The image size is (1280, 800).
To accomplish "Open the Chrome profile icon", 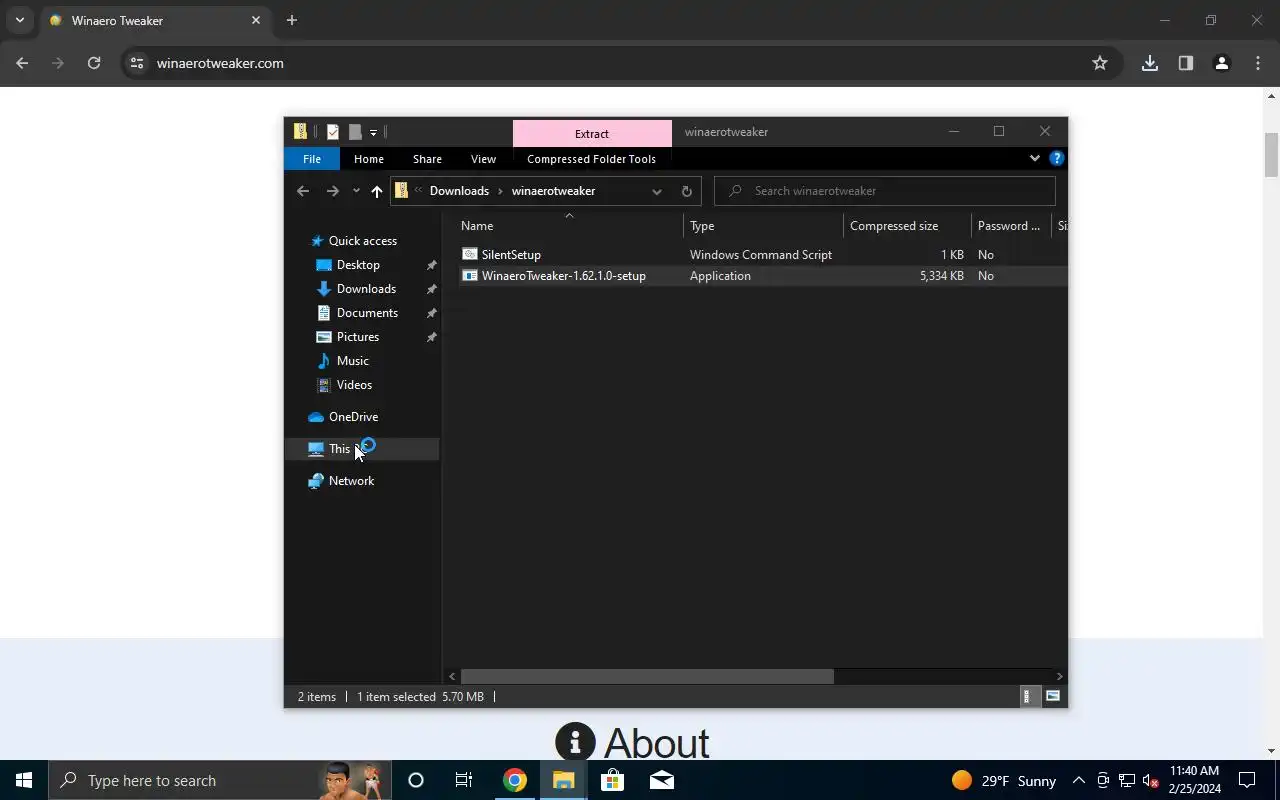I will pos(1221,63).
